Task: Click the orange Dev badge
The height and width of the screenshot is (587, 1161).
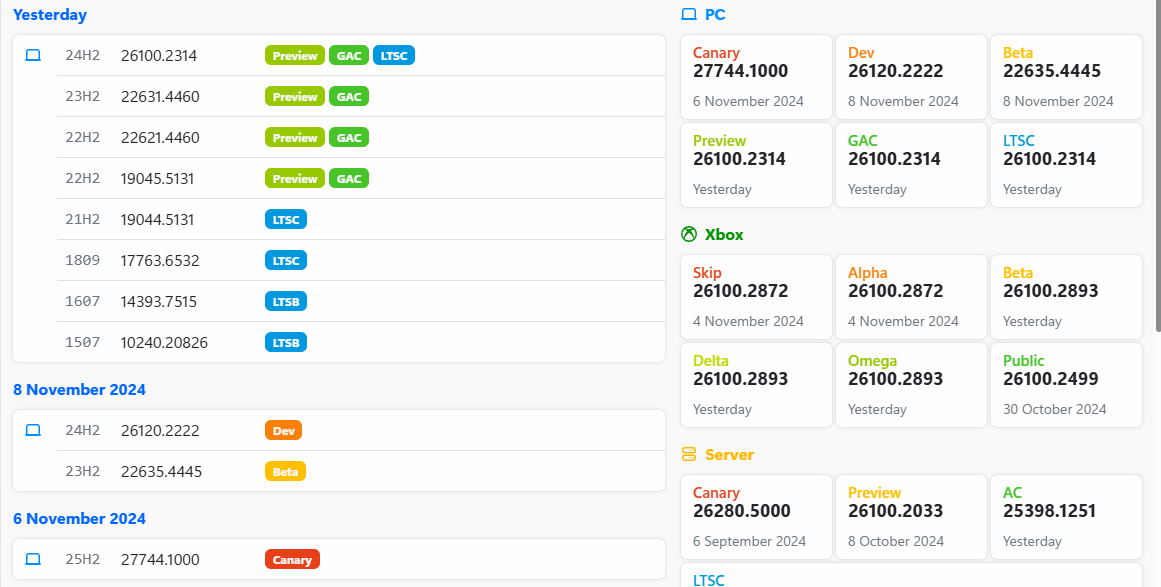Action: 284,431
